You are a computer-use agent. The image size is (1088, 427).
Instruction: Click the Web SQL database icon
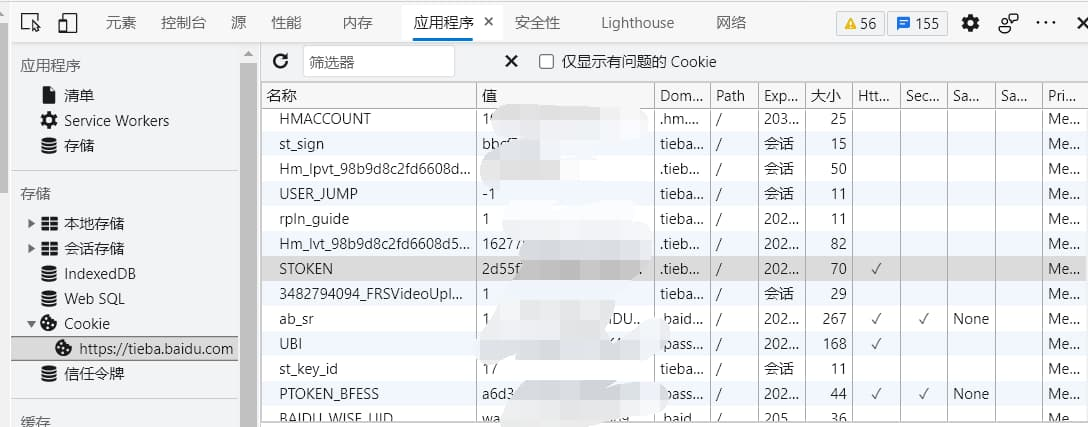[x=49, y=299]
